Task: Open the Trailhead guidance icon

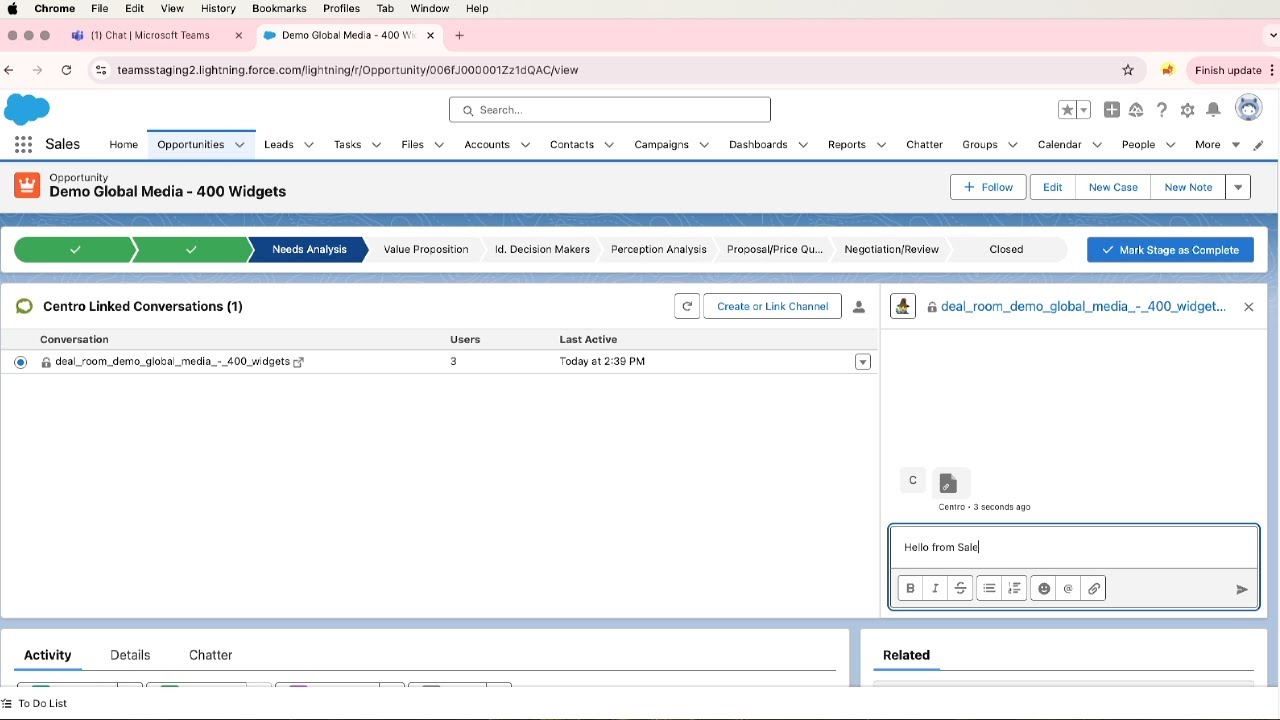Action: [1136, 110]
